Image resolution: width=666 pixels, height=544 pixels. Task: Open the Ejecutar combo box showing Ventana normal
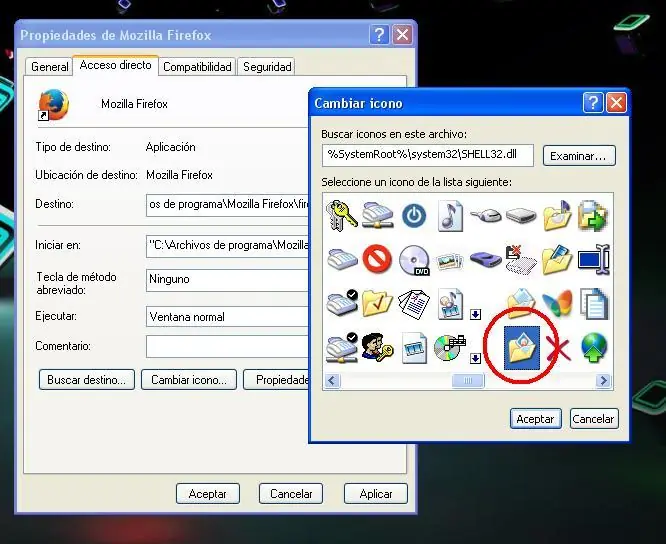pos(227,317)
